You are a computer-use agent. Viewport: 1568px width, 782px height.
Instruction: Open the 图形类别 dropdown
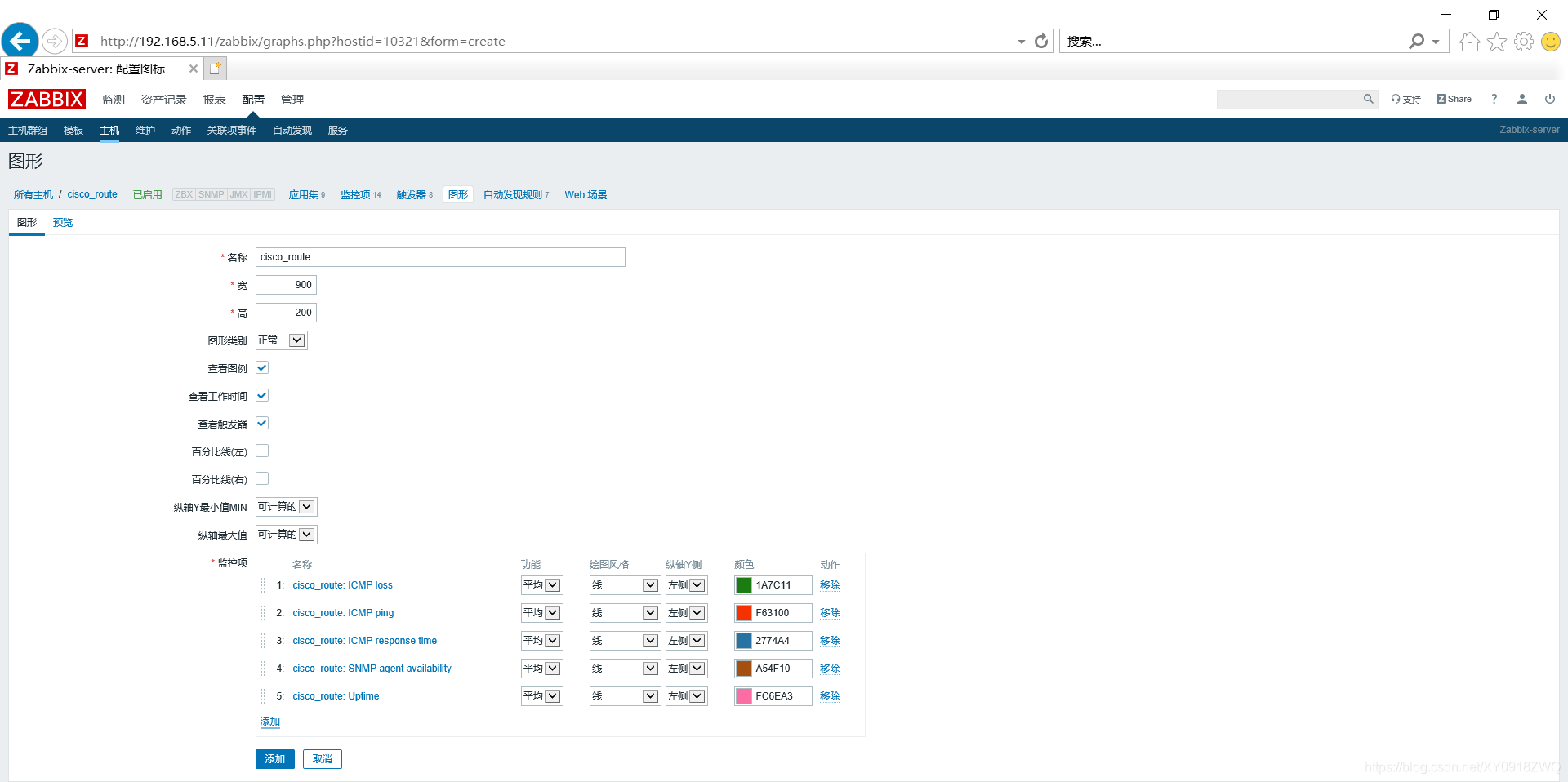[x=282, y=340]
